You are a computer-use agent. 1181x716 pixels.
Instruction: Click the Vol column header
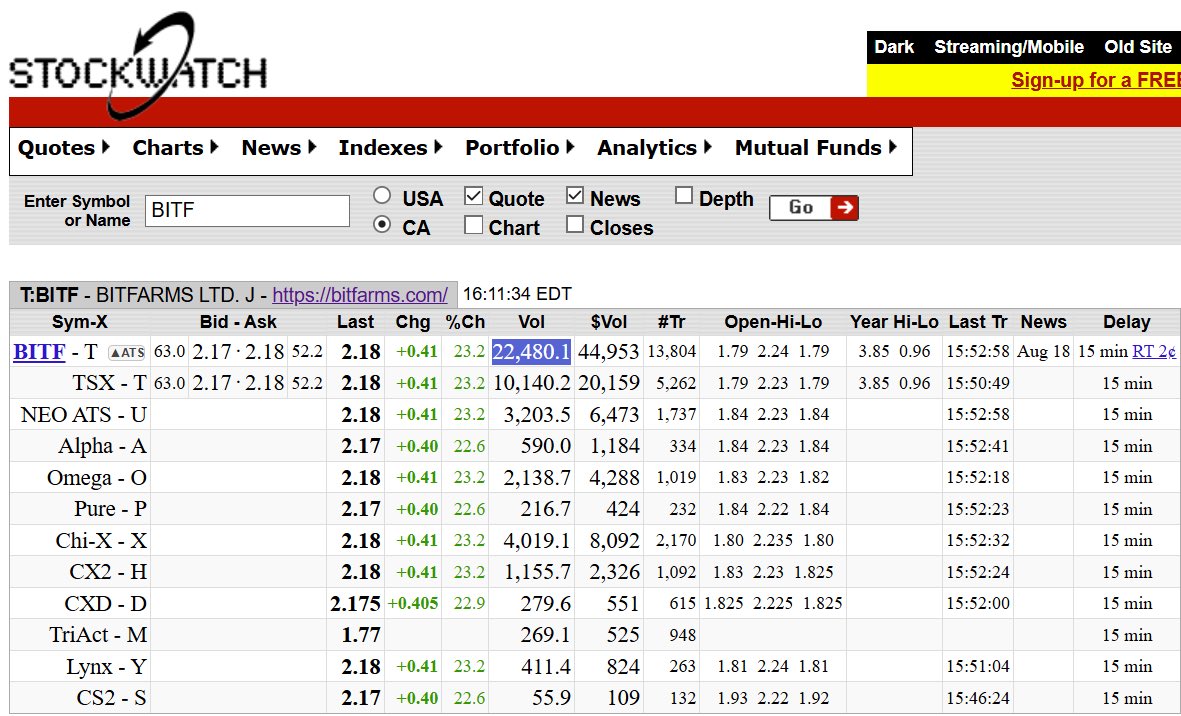tap(532, 322)
